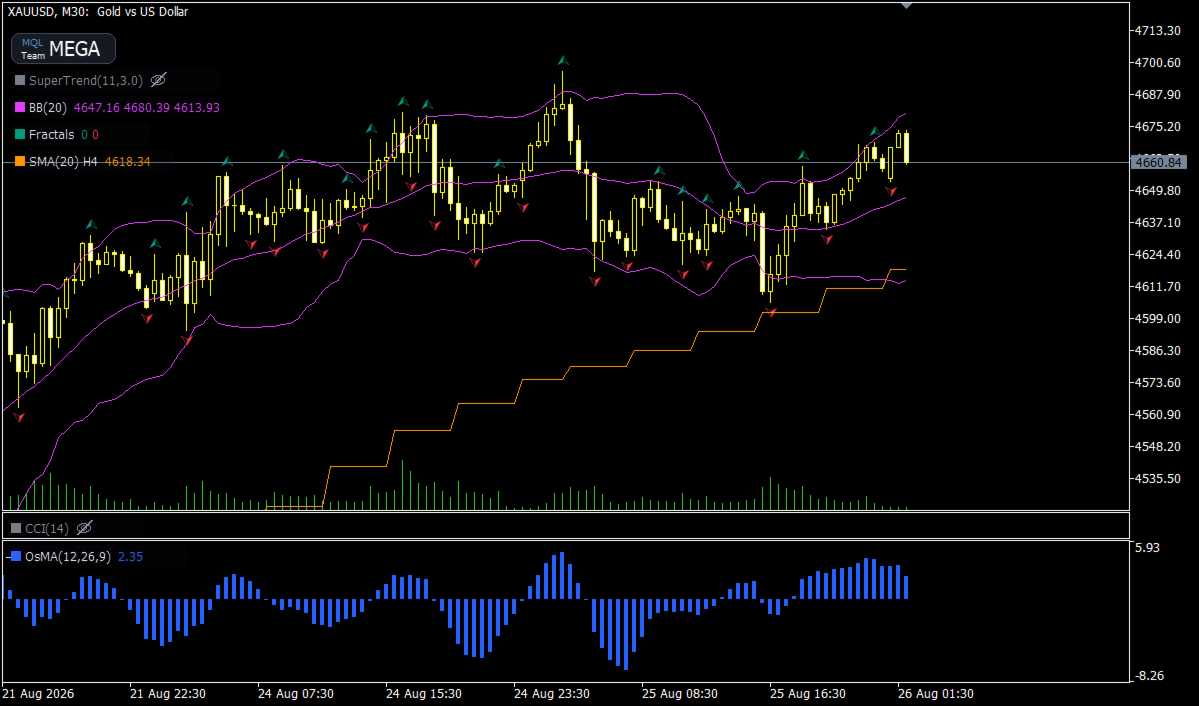Click the price axis label 4535.50
Image resolution: width=1199 pixels, height=706 pixels.
[1158, 479]
